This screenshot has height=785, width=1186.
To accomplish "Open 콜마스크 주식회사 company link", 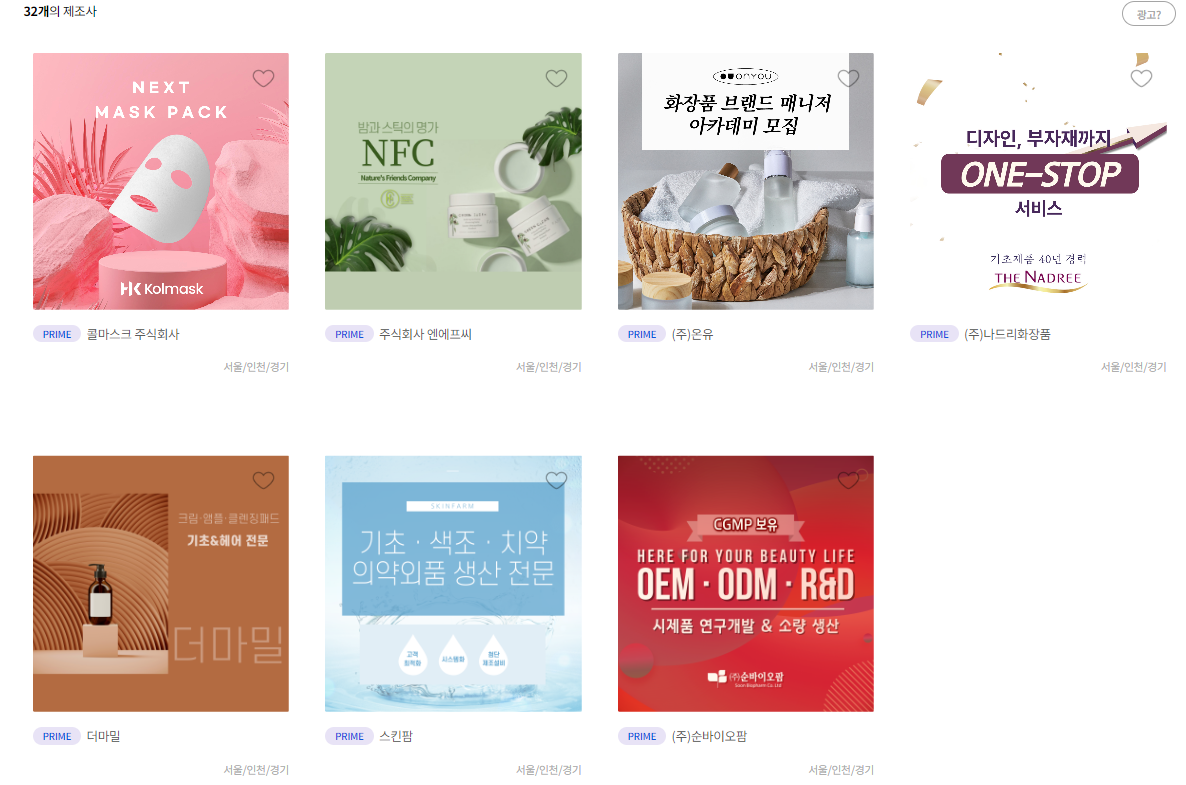I will click(133, 334).
